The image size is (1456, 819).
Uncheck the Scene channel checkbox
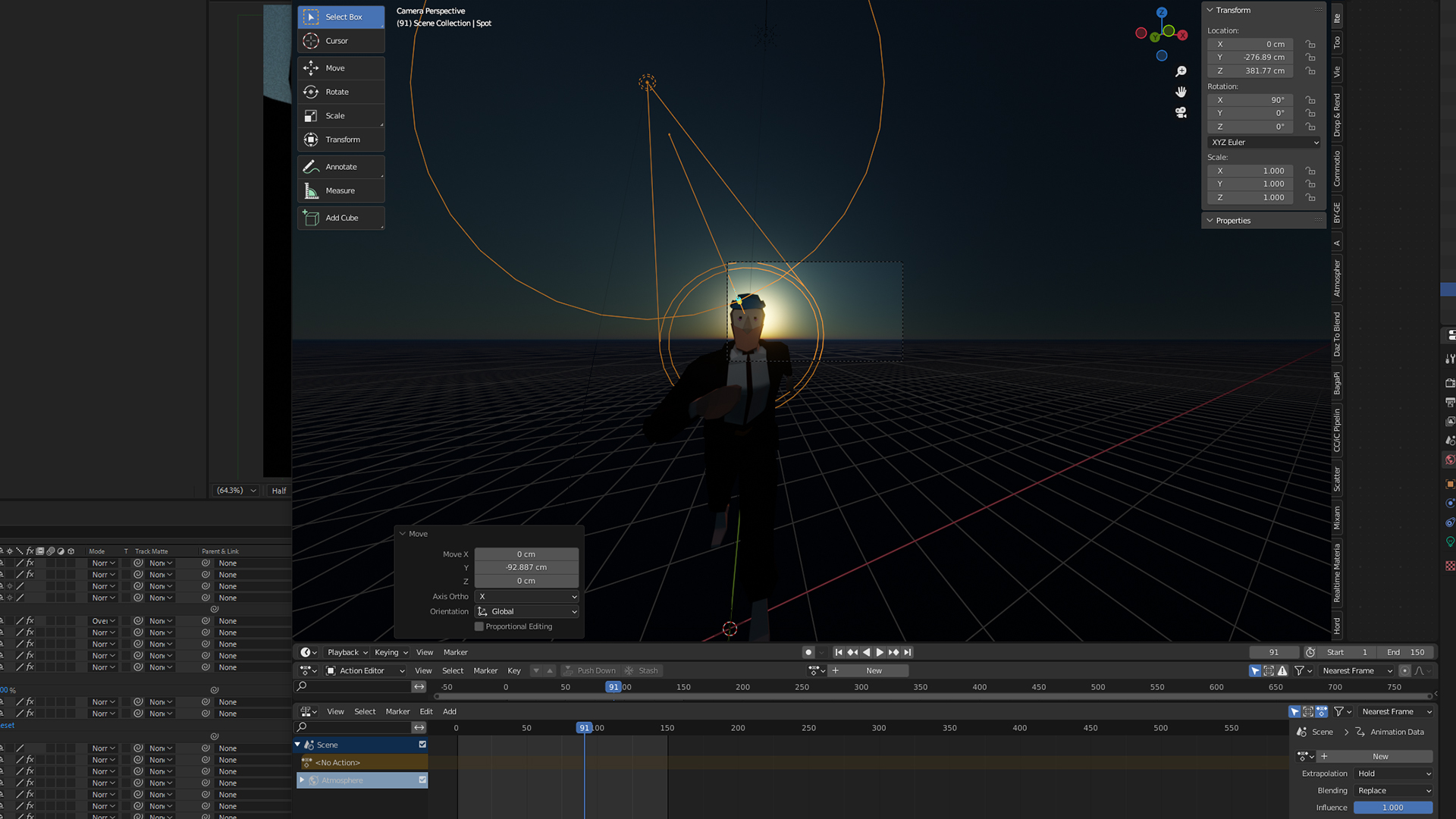click(422, 745)
